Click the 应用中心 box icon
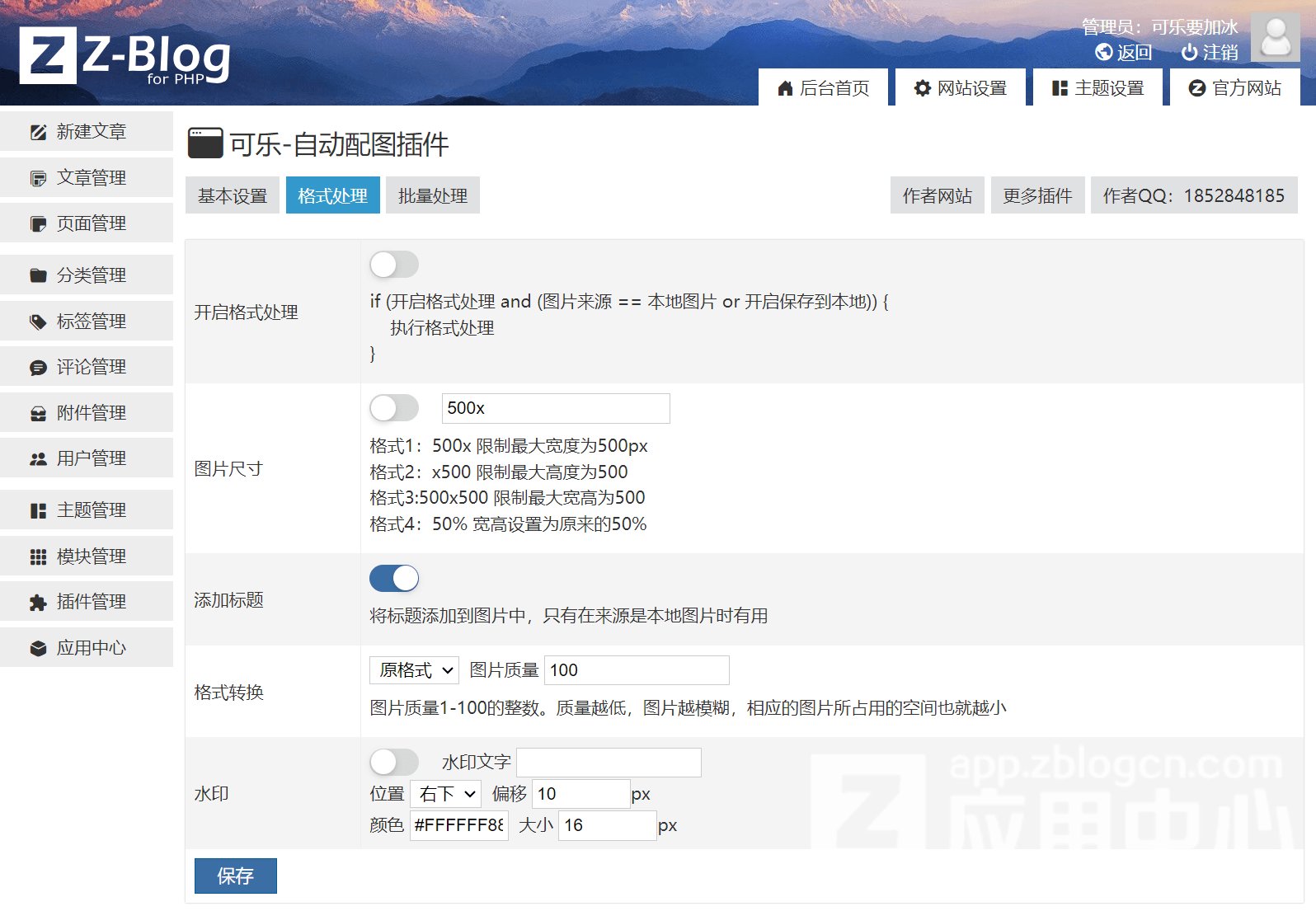The height and width of the screenshot is (911, 1316). (38, 648)
